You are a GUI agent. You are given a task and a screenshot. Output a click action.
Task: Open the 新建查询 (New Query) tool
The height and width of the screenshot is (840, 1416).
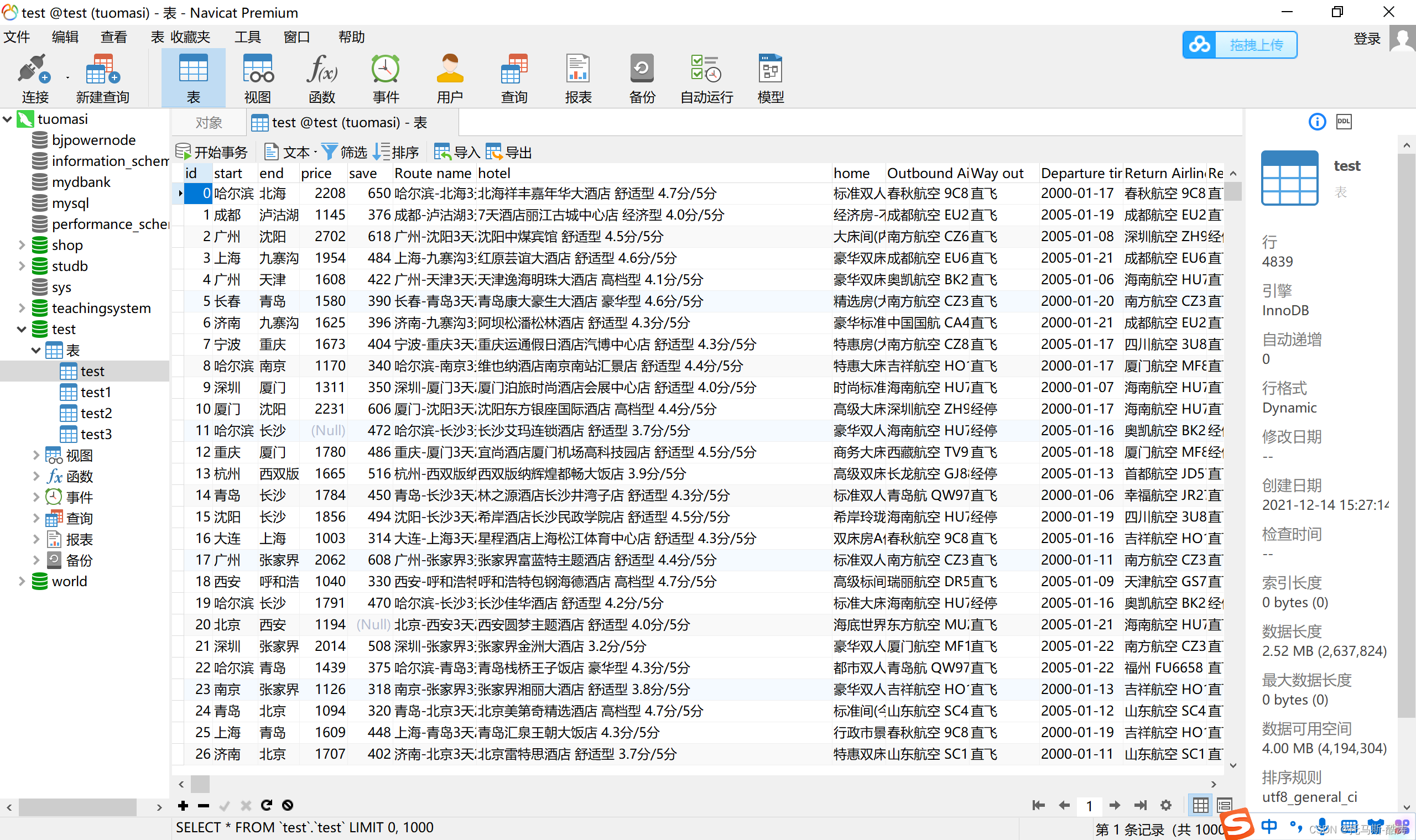point(102,79)
